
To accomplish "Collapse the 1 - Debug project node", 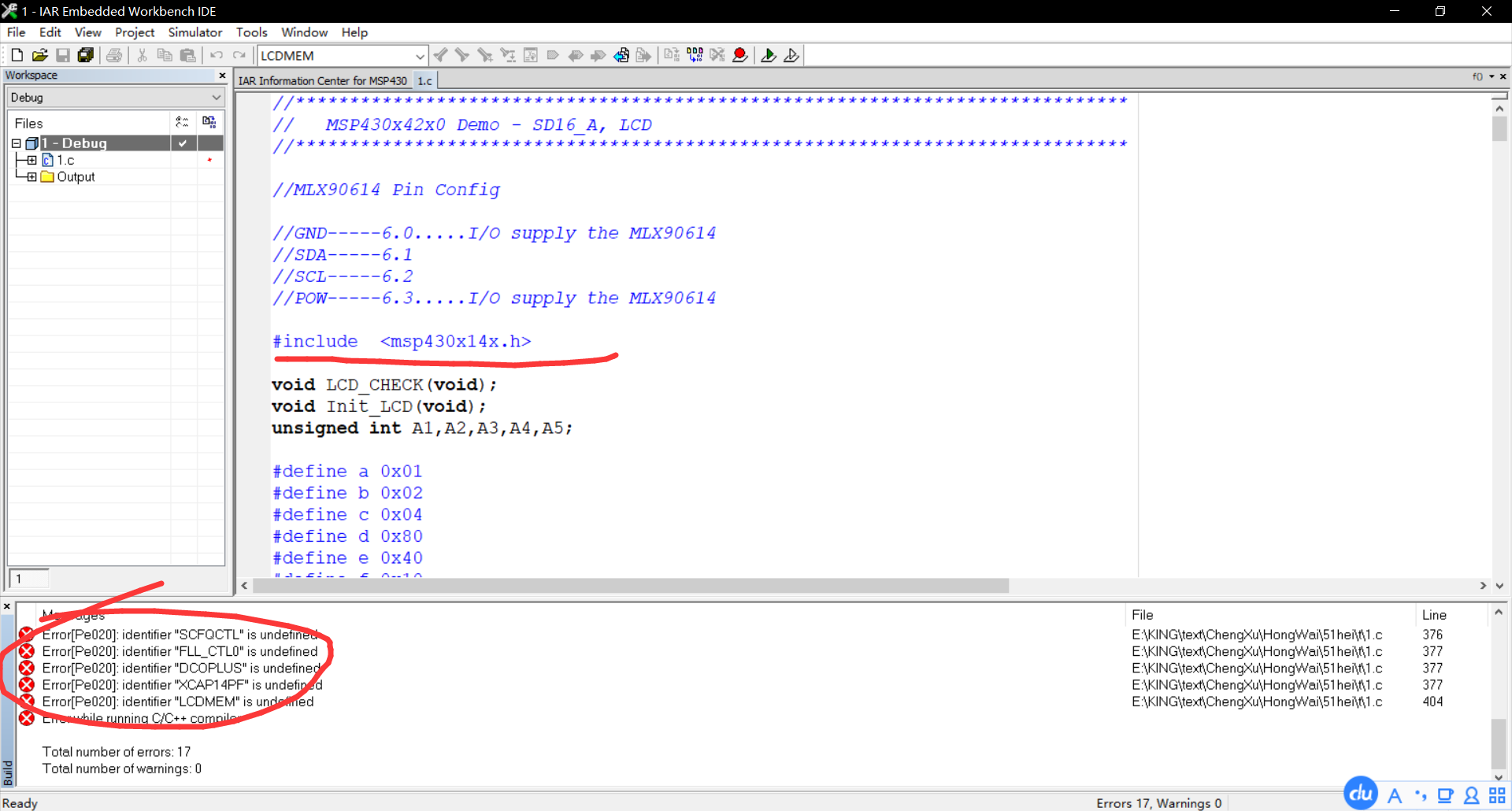I will tap(16, 143).
